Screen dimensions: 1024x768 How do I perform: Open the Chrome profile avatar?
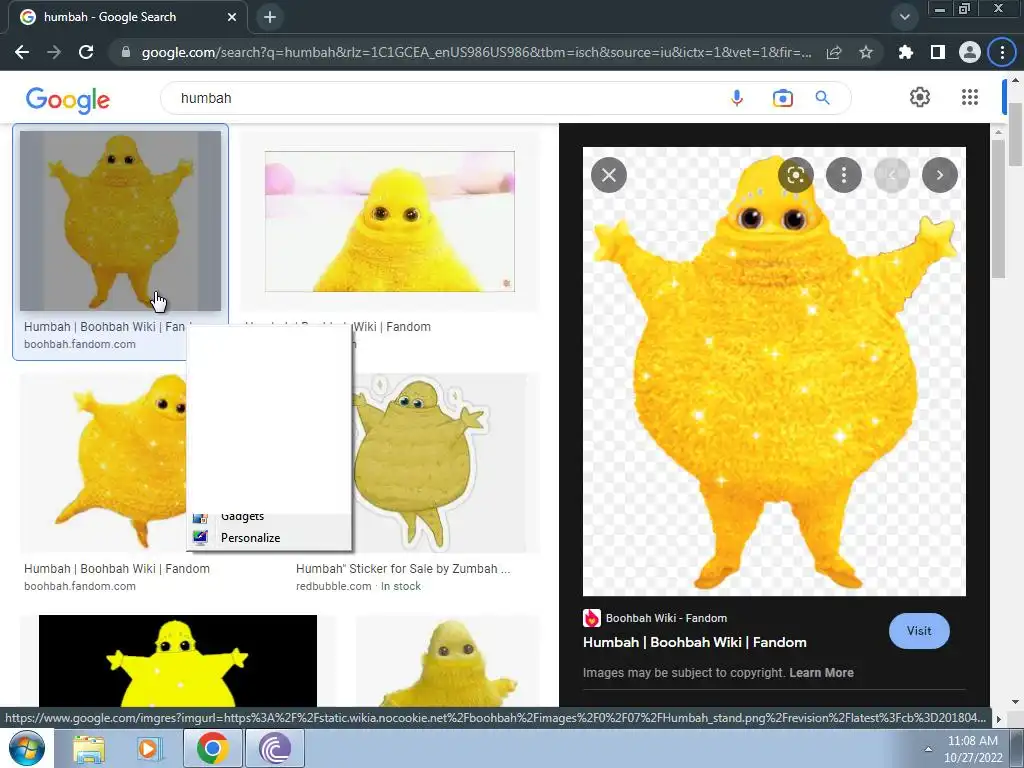tap(970, 52)
